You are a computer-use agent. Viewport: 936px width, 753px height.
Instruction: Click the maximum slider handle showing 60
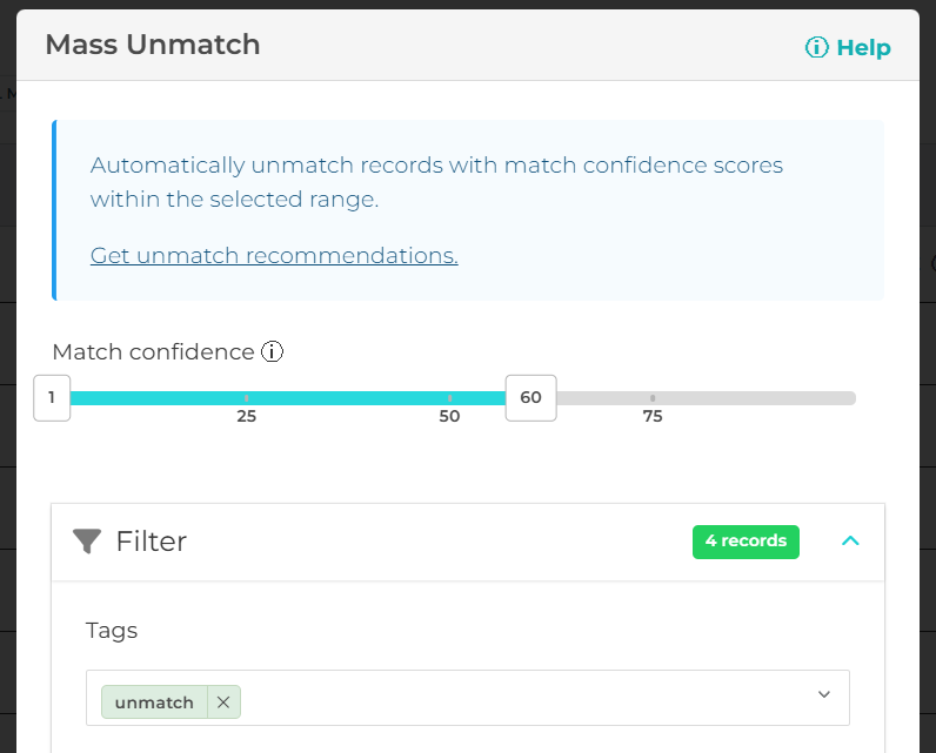530,398
